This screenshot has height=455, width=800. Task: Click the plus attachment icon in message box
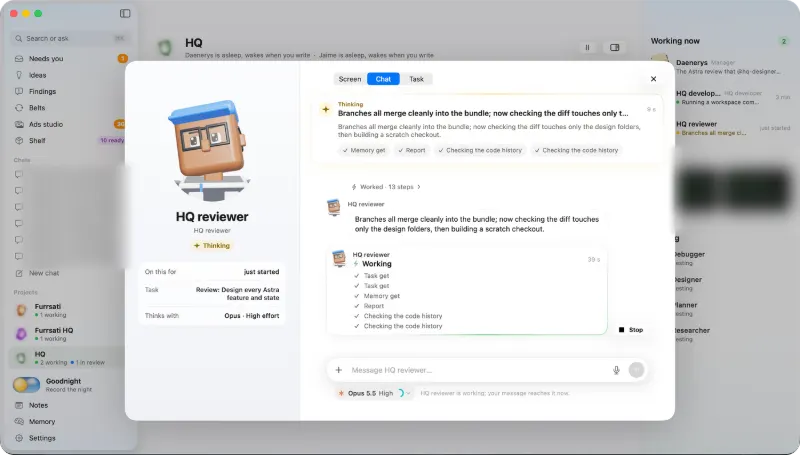coord(338,370)
